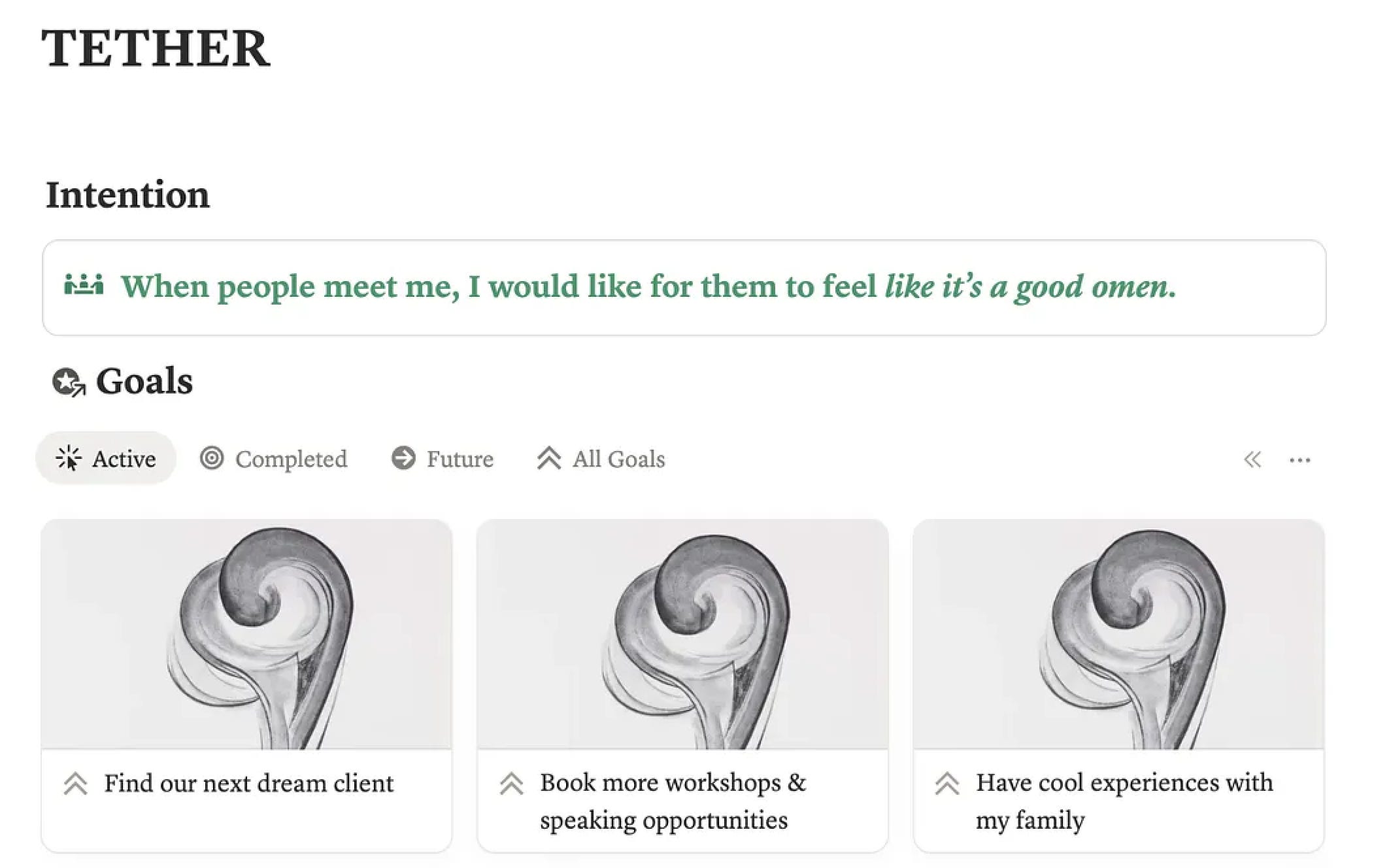1374x868 pixels.
Task: Click the double chevron icon beside All Goals
Action: [x=549, y=458]
